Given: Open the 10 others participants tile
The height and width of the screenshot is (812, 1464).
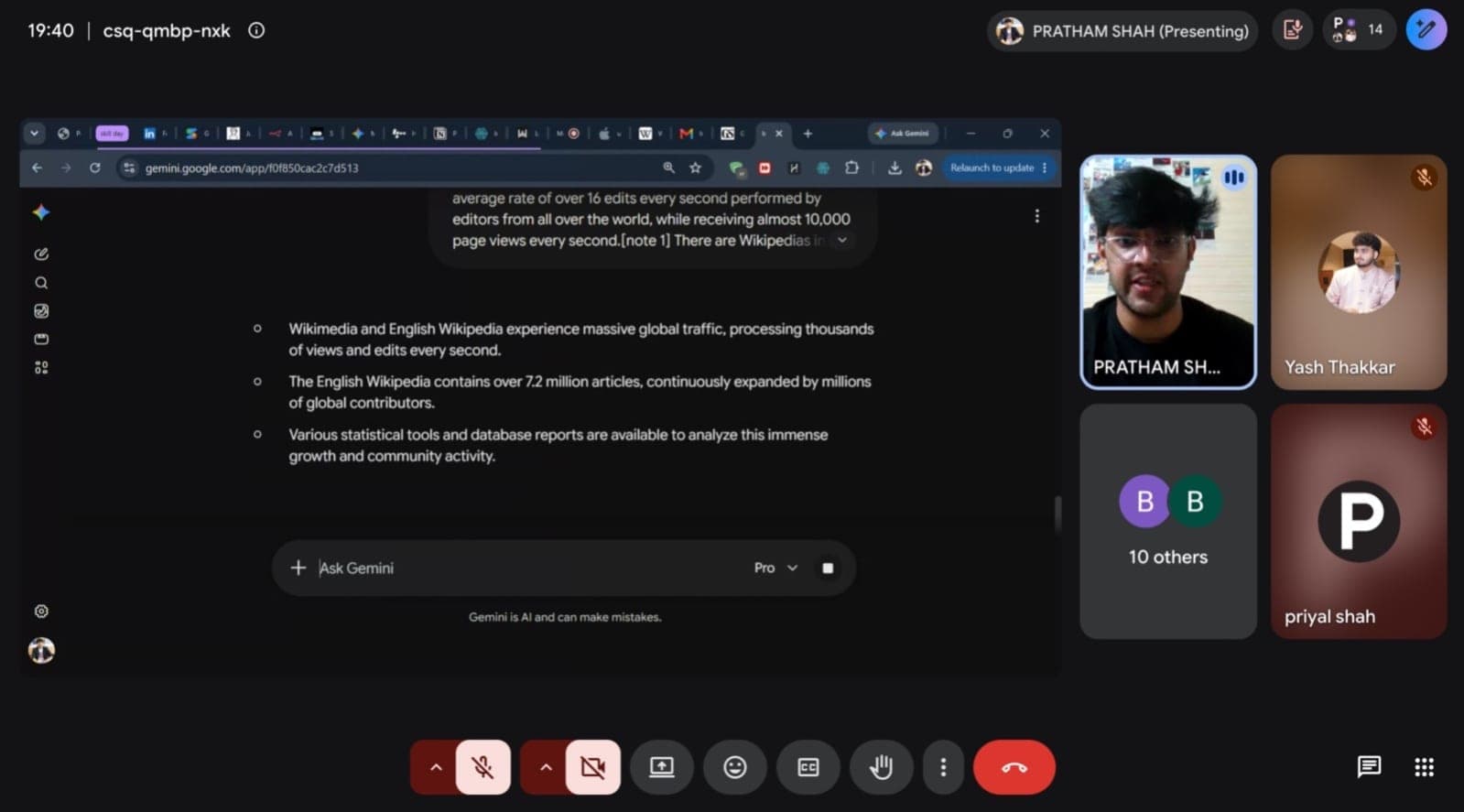Looking at the screenshot, I should (1167, 521).
